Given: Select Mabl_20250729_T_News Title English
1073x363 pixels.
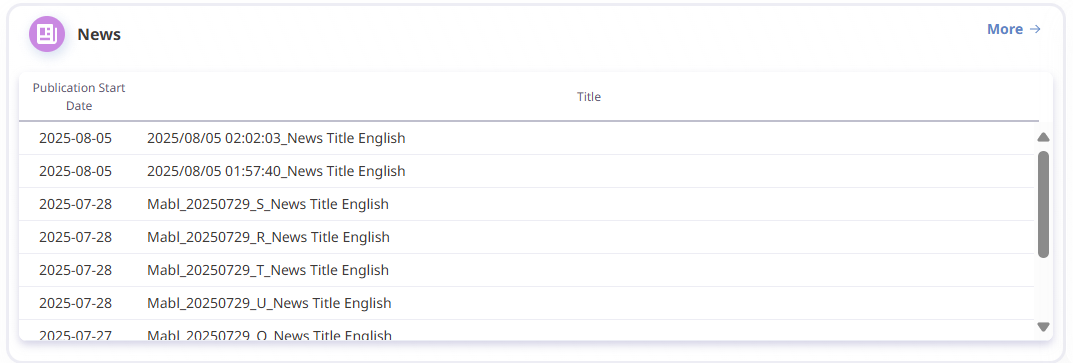Looking at the screenshot, I should 268,270.
